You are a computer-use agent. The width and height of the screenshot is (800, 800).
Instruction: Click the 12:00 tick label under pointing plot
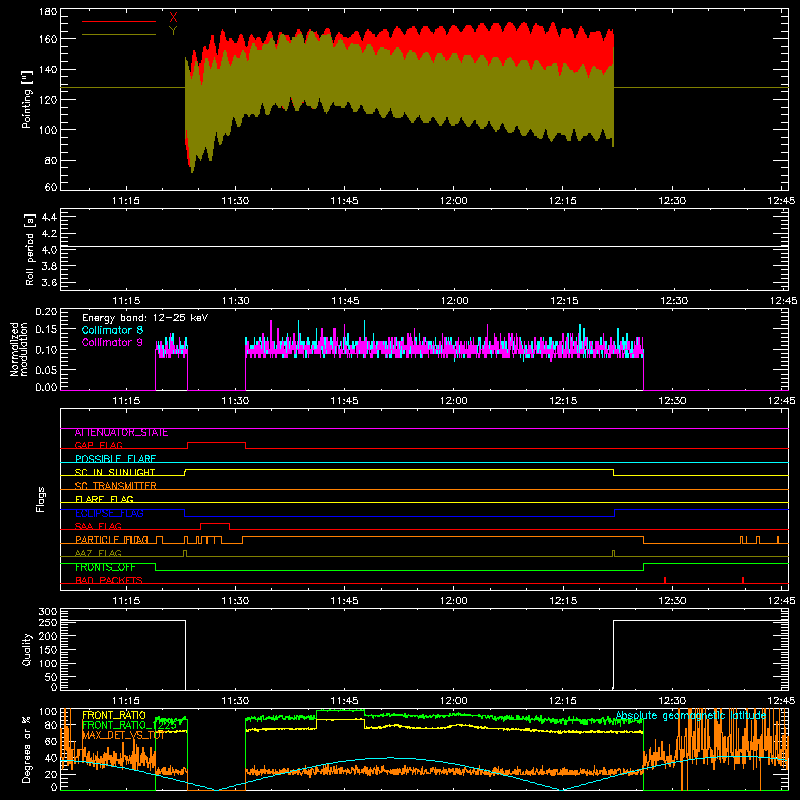[x=454, y=201]
